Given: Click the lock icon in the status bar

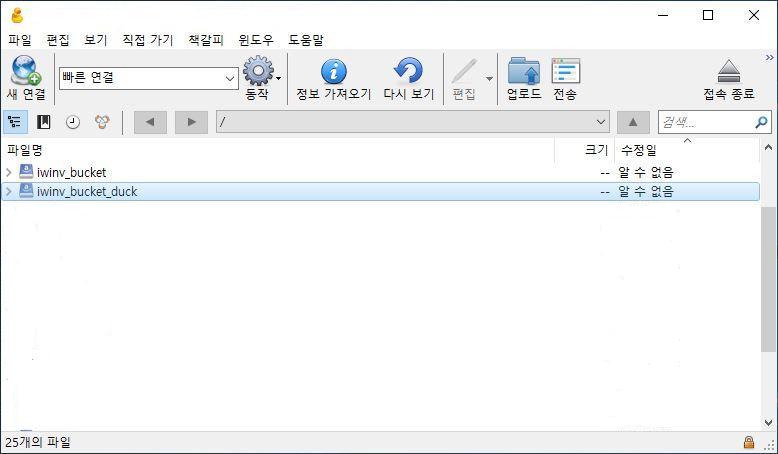Looking at the screenshot, I should 749,442.
